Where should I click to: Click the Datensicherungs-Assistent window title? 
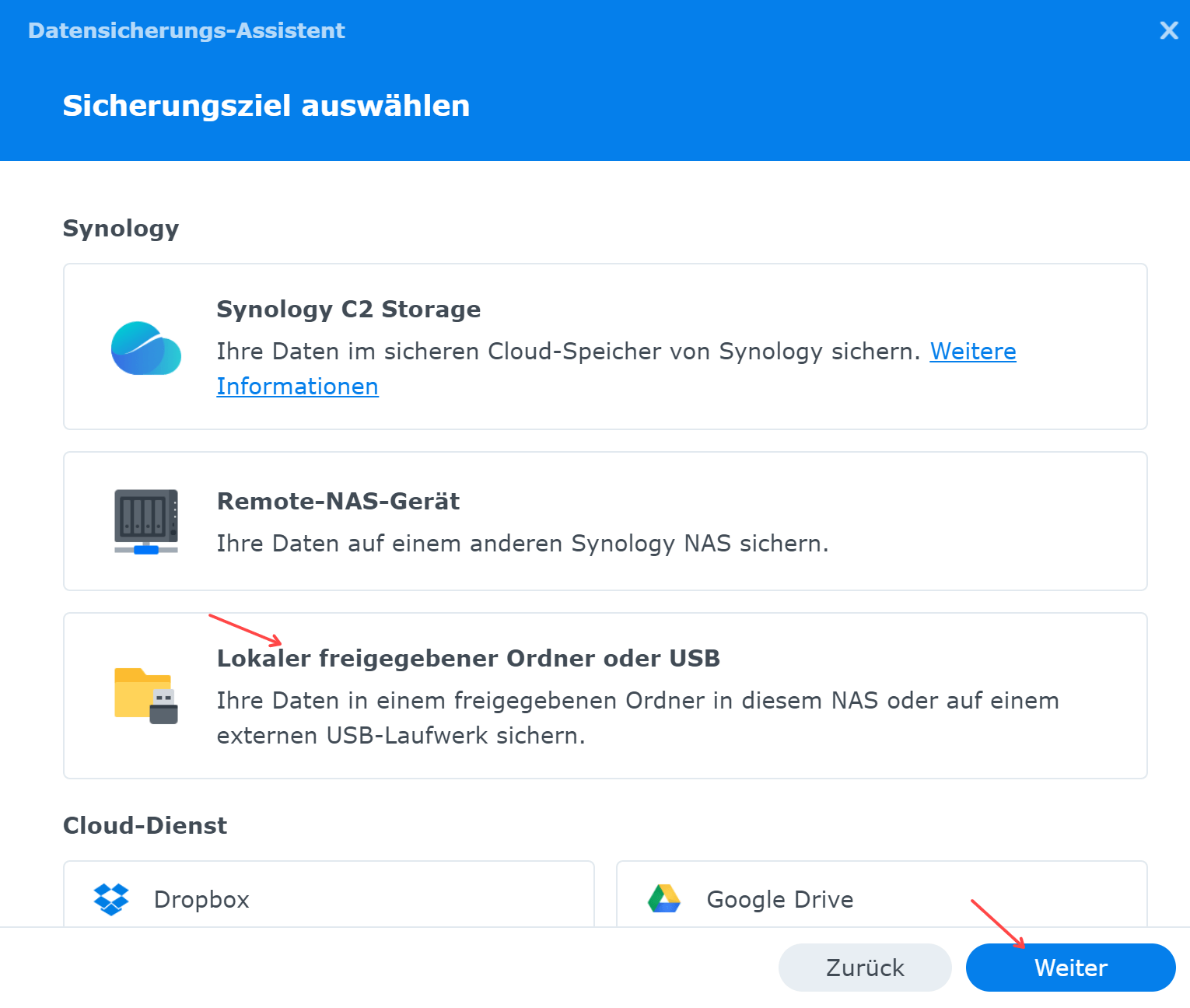click(x=187, y=30)
